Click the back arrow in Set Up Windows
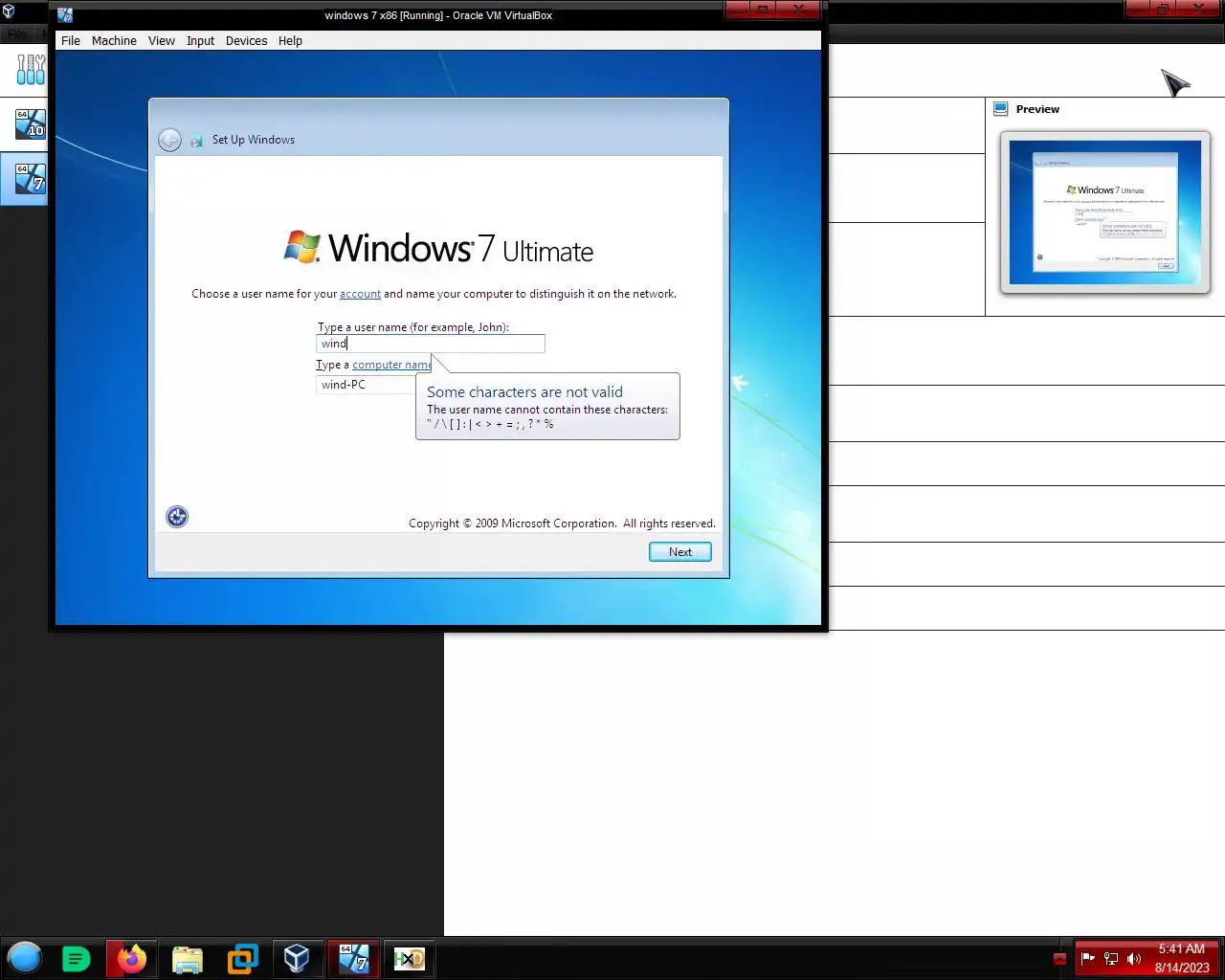Screen dimensions: 1225x980 point(169,140)
